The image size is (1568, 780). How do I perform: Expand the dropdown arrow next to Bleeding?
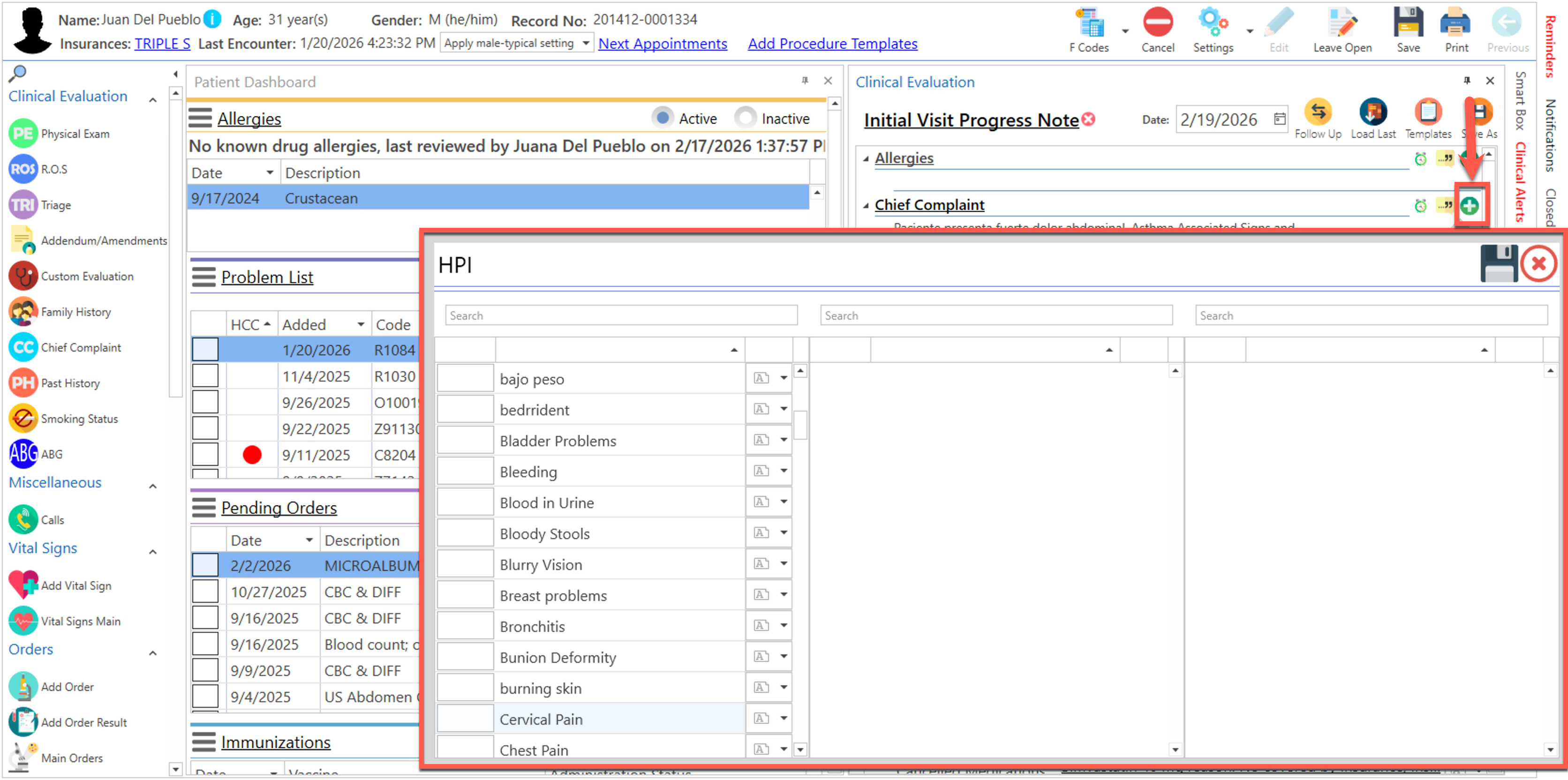pos(784,471)
